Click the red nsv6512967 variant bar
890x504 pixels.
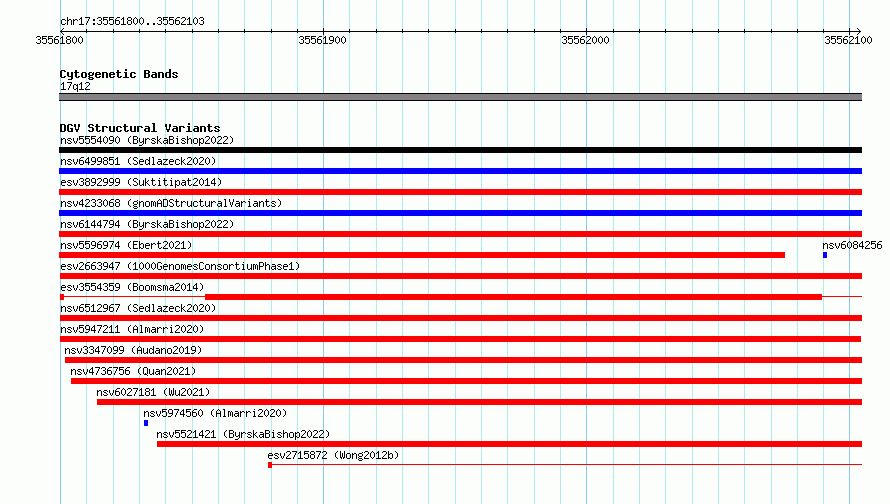pyautogui.click(x=460, y=318)
